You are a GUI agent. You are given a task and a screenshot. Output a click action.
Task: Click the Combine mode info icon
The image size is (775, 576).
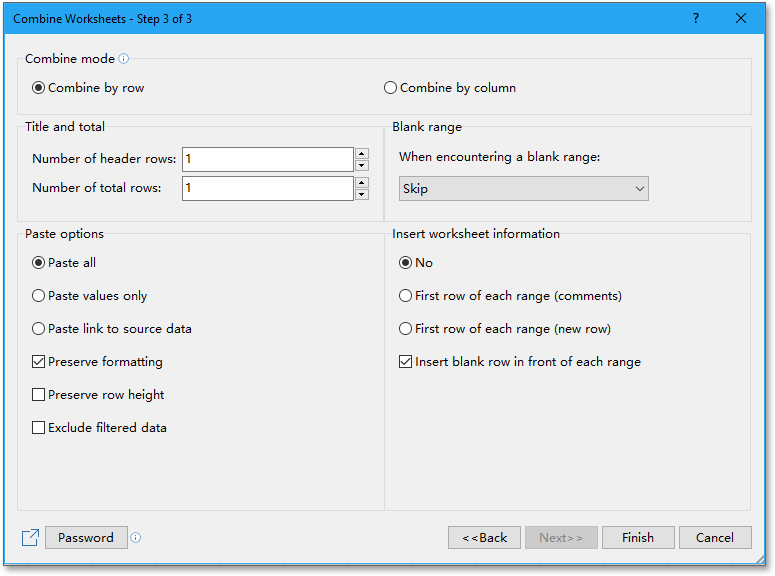(x=124, y=59)
